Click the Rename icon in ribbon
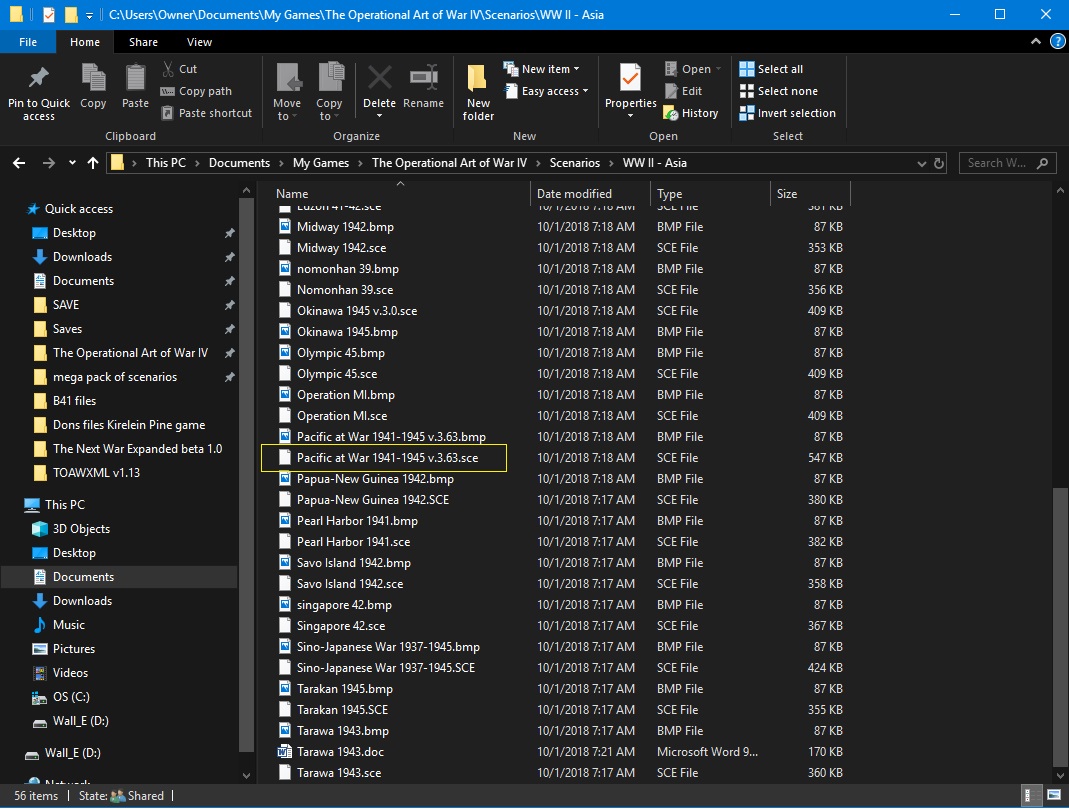This screenshot has height=809, width=1069. pyautogui.click(x=423, y=78)
